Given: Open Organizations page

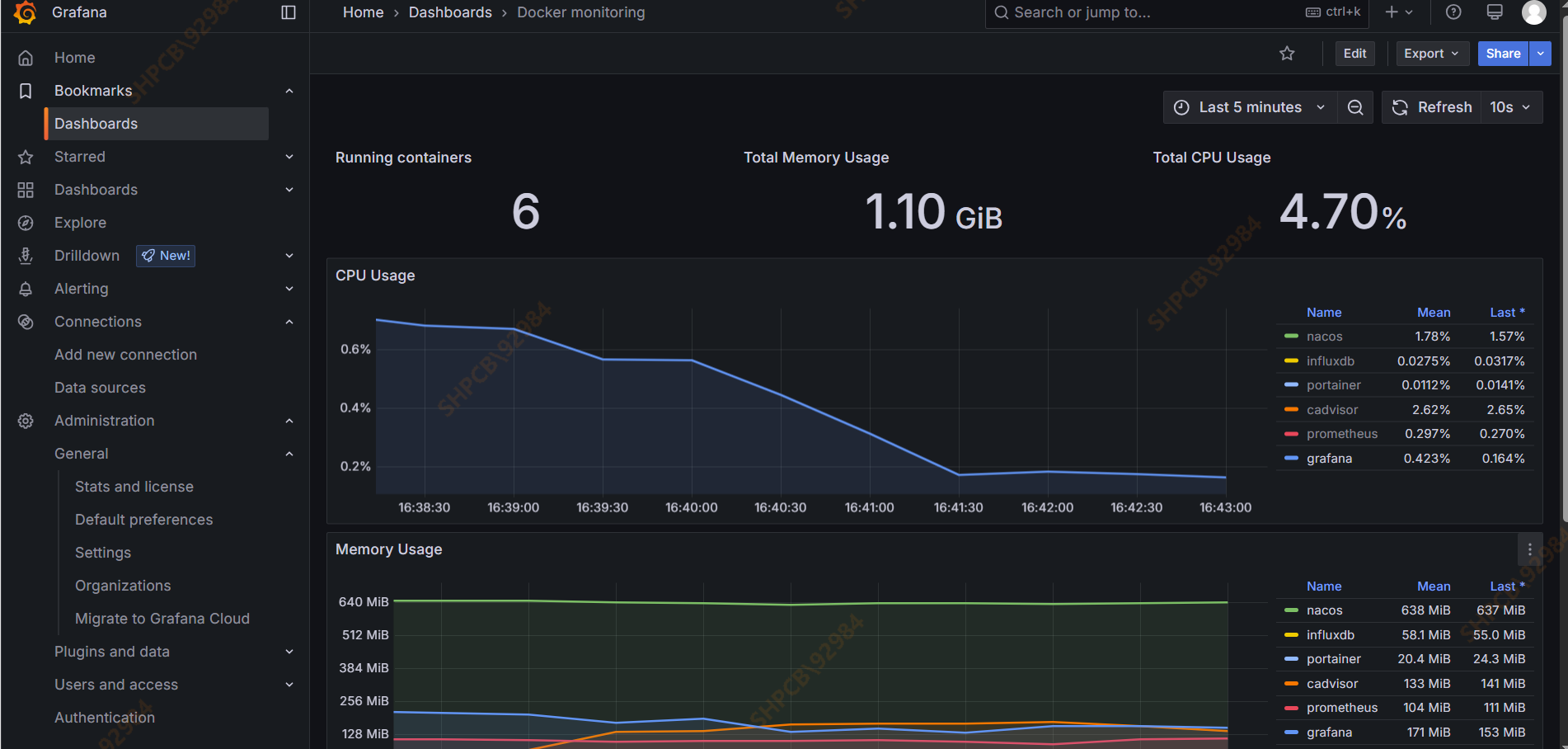Looking at the screenshot, I should point(123,586).
